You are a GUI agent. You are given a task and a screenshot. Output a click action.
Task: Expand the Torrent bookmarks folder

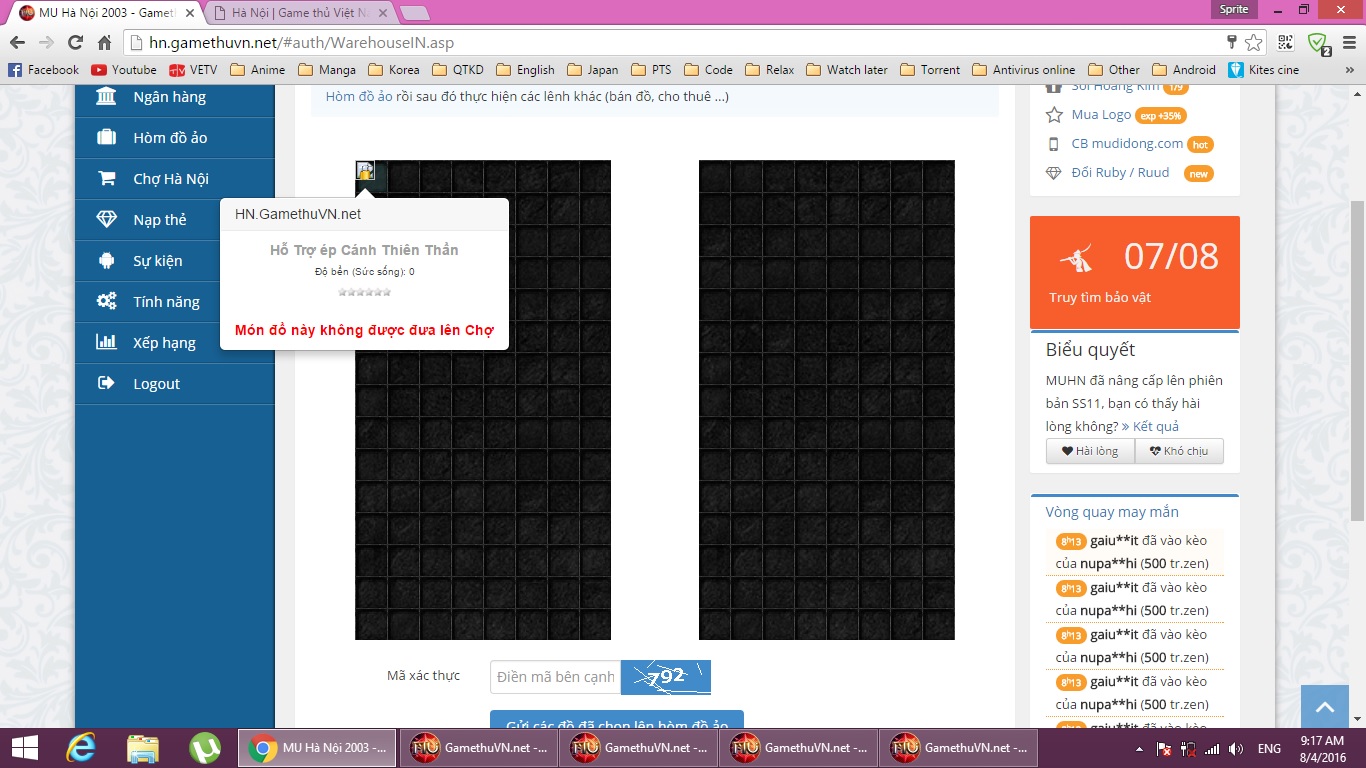(930, 70)
